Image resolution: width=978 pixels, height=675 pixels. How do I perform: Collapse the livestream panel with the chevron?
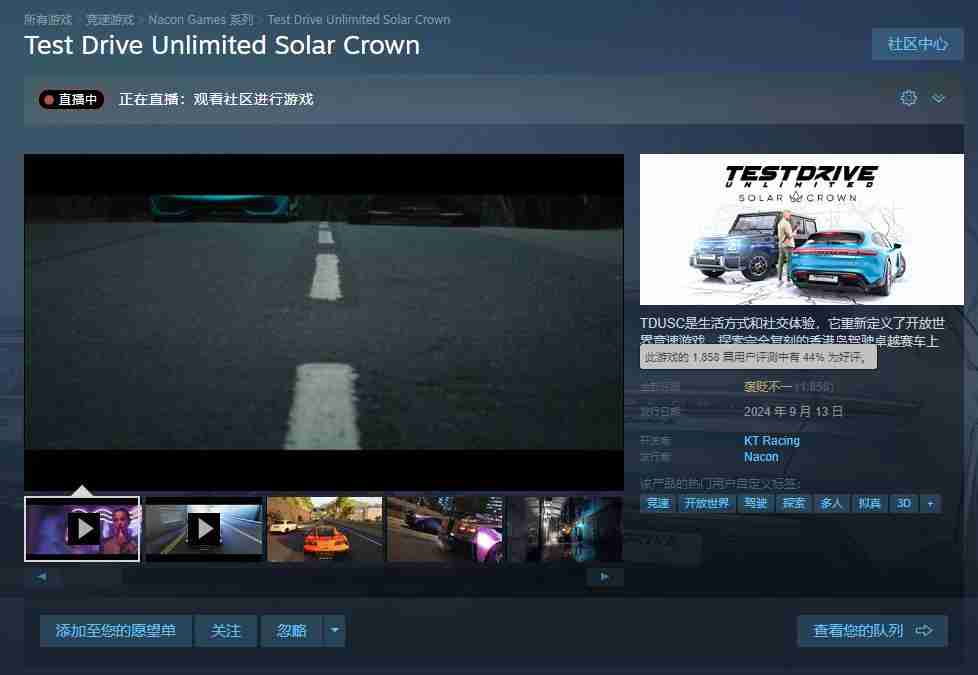point(938,98)
